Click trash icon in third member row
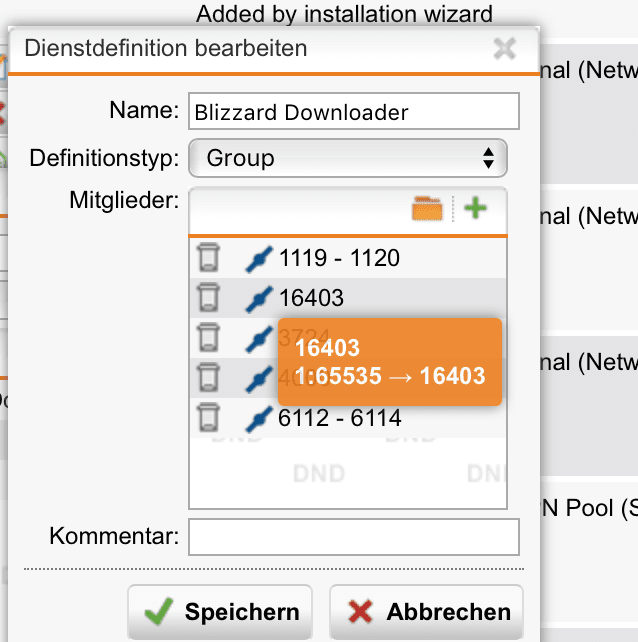 tap(208, 337)
